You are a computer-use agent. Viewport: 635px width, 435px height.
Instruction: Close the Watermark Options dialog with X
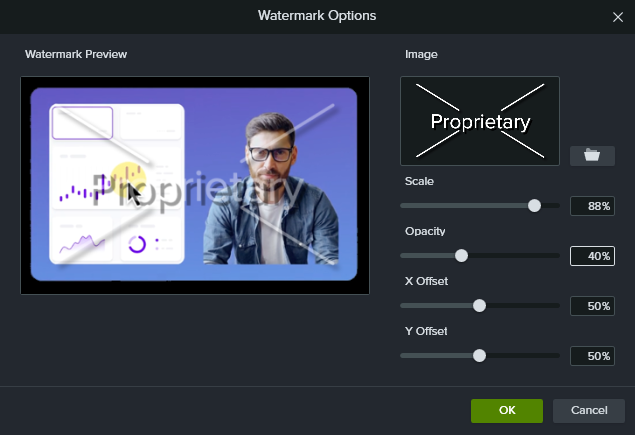coord(617,16)
